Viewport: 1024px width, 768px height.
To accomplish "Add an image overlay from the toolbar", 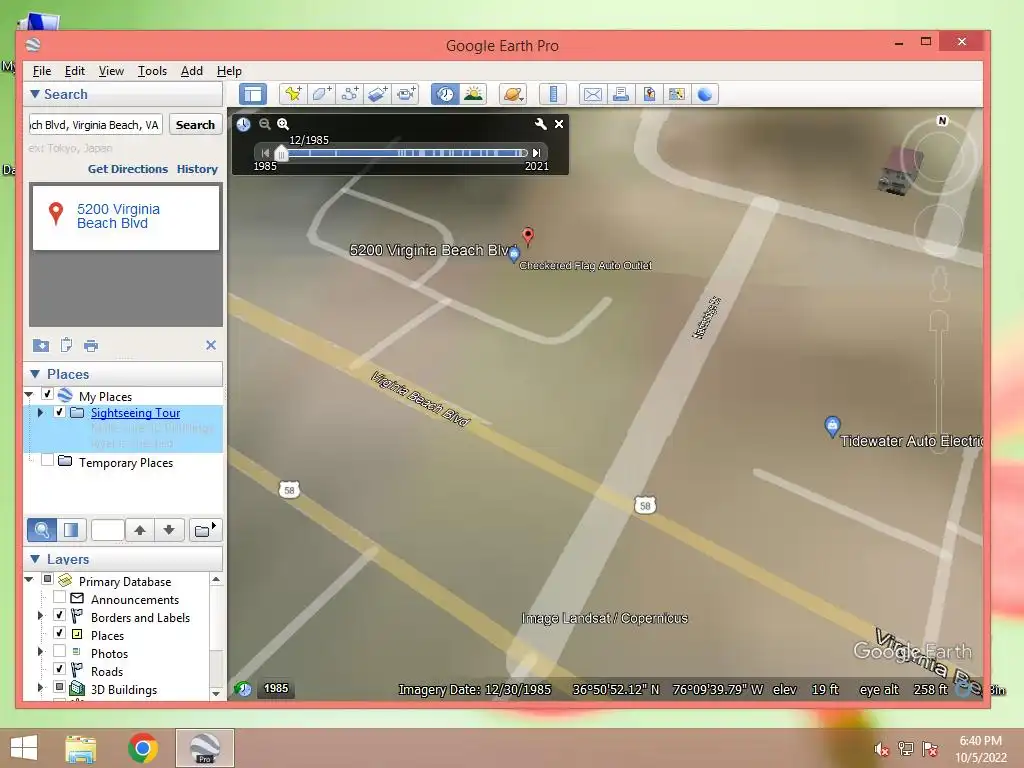I will pyautogui.click(x=377, y=94).
